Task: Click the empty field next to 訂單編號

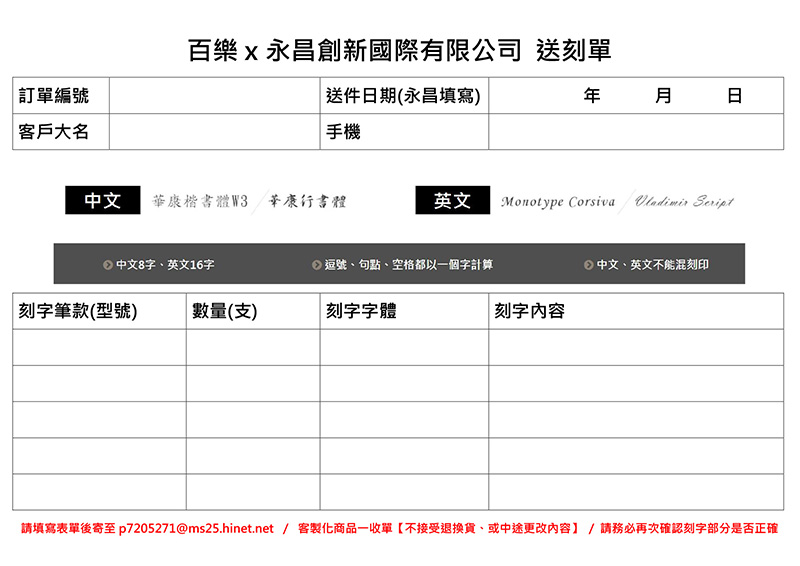Action: pos(214,96)
